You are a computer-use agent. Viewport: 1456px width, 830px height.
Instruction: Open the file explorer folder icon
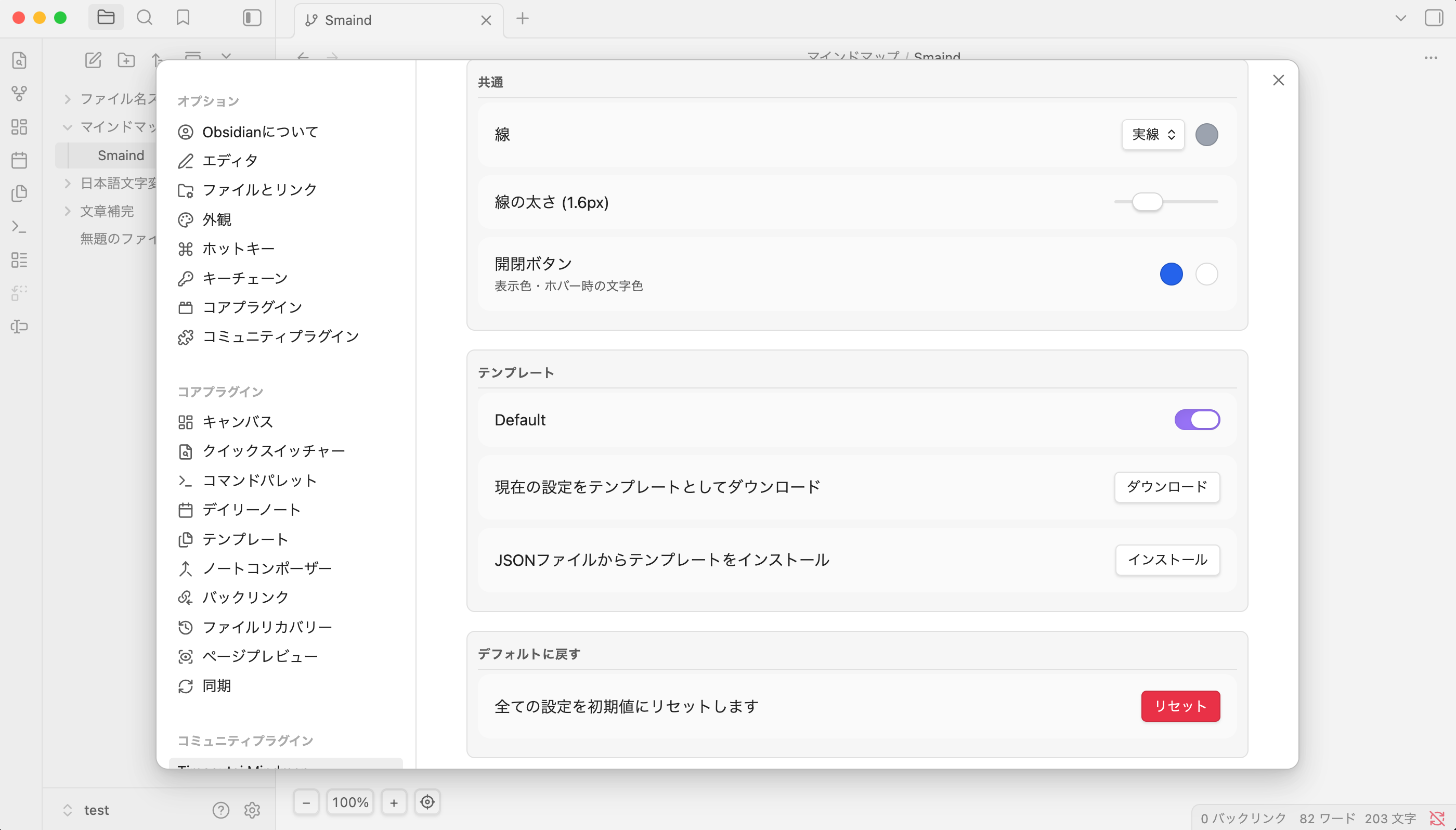106,18
